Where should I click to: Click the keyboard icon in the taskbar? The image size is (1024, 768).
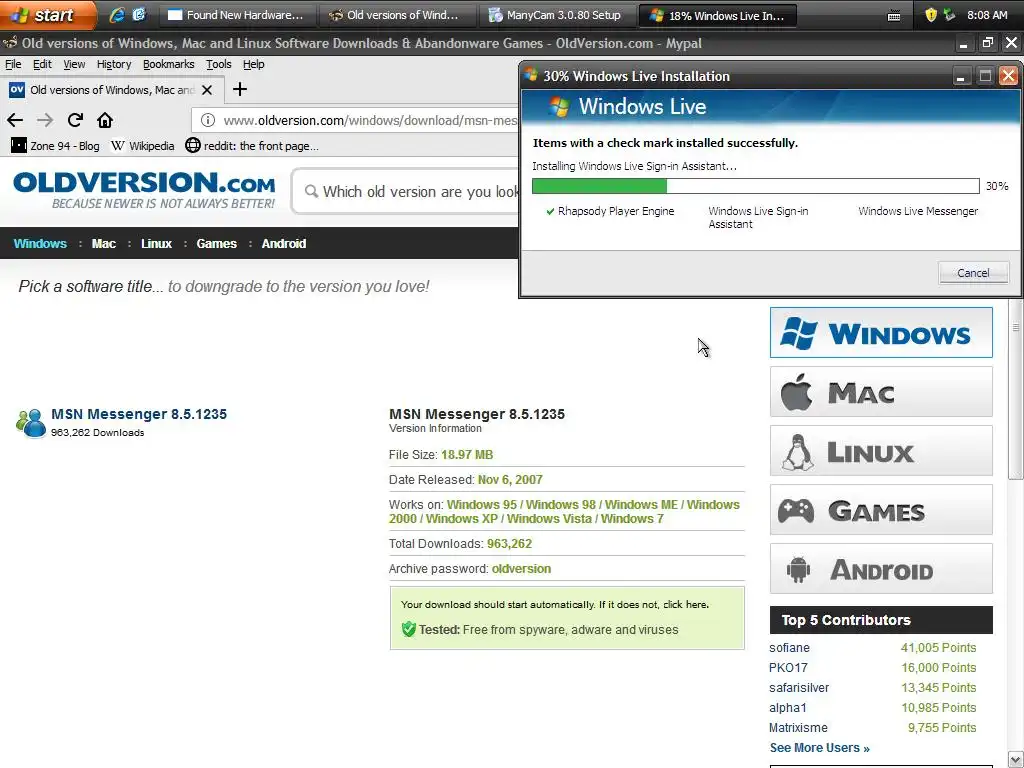click(894, 16)
